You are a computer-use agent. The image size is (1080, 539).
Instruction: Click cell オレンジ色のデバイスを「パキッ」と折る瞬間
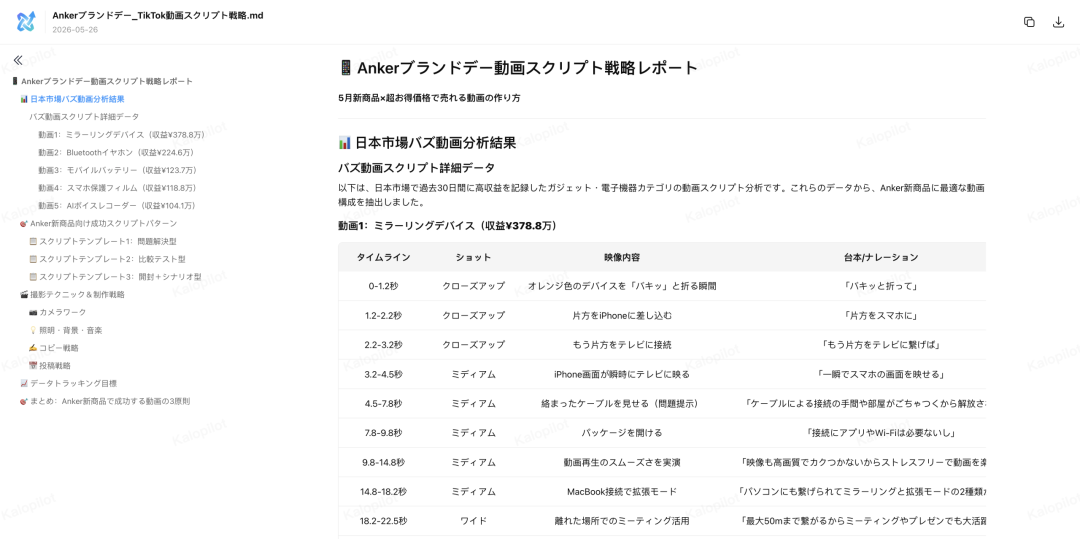[x=622, y=286]
